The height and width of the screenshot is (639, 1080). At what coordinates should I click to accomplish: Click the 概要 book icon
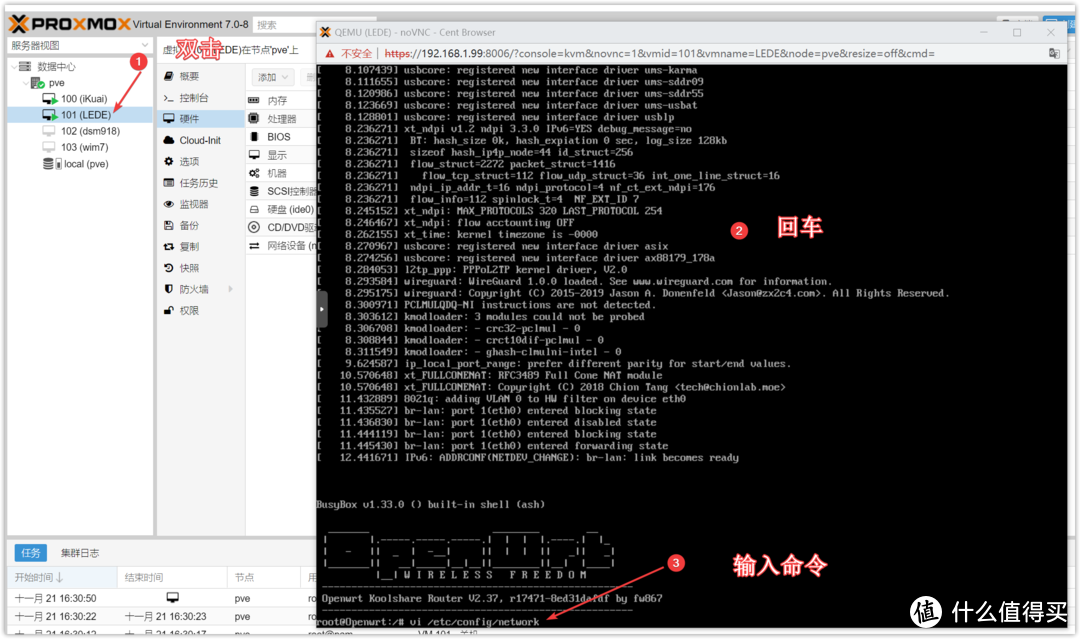(169, 76)
